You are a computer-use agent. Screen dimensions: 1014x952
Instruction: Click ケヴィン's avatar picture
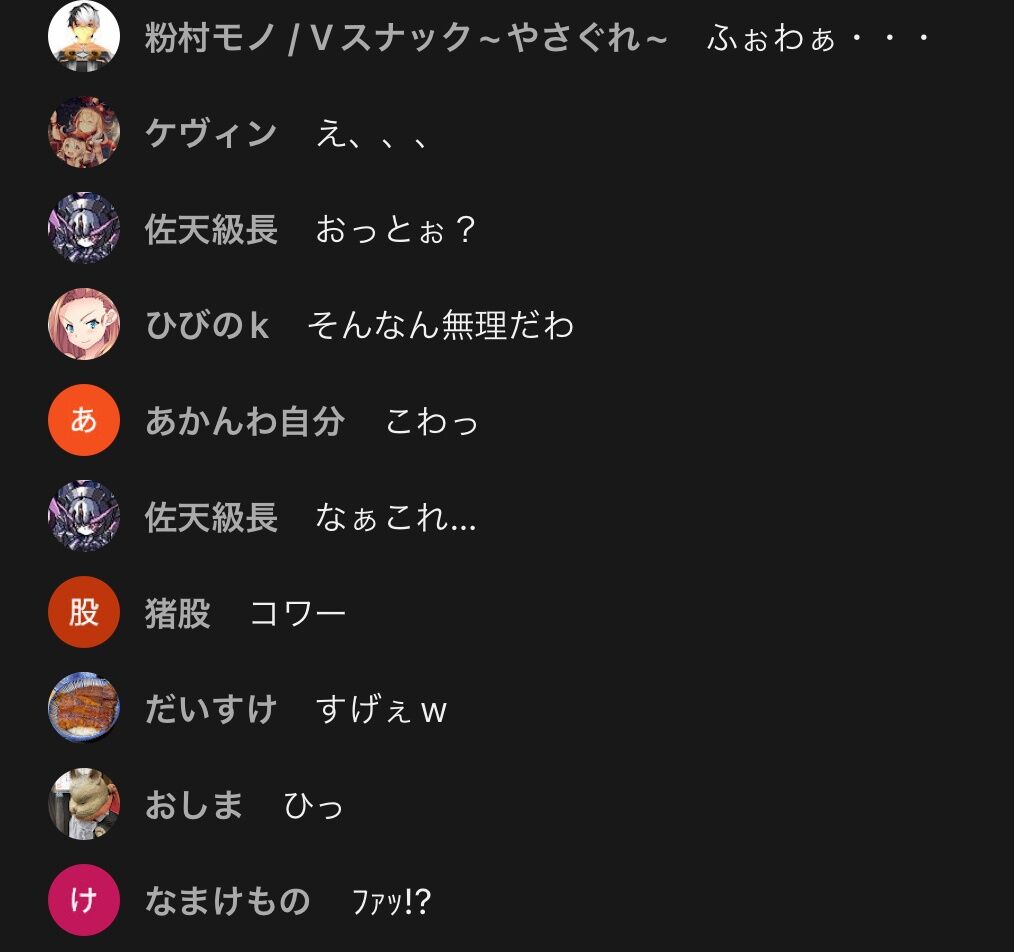(x=84, y=132)
